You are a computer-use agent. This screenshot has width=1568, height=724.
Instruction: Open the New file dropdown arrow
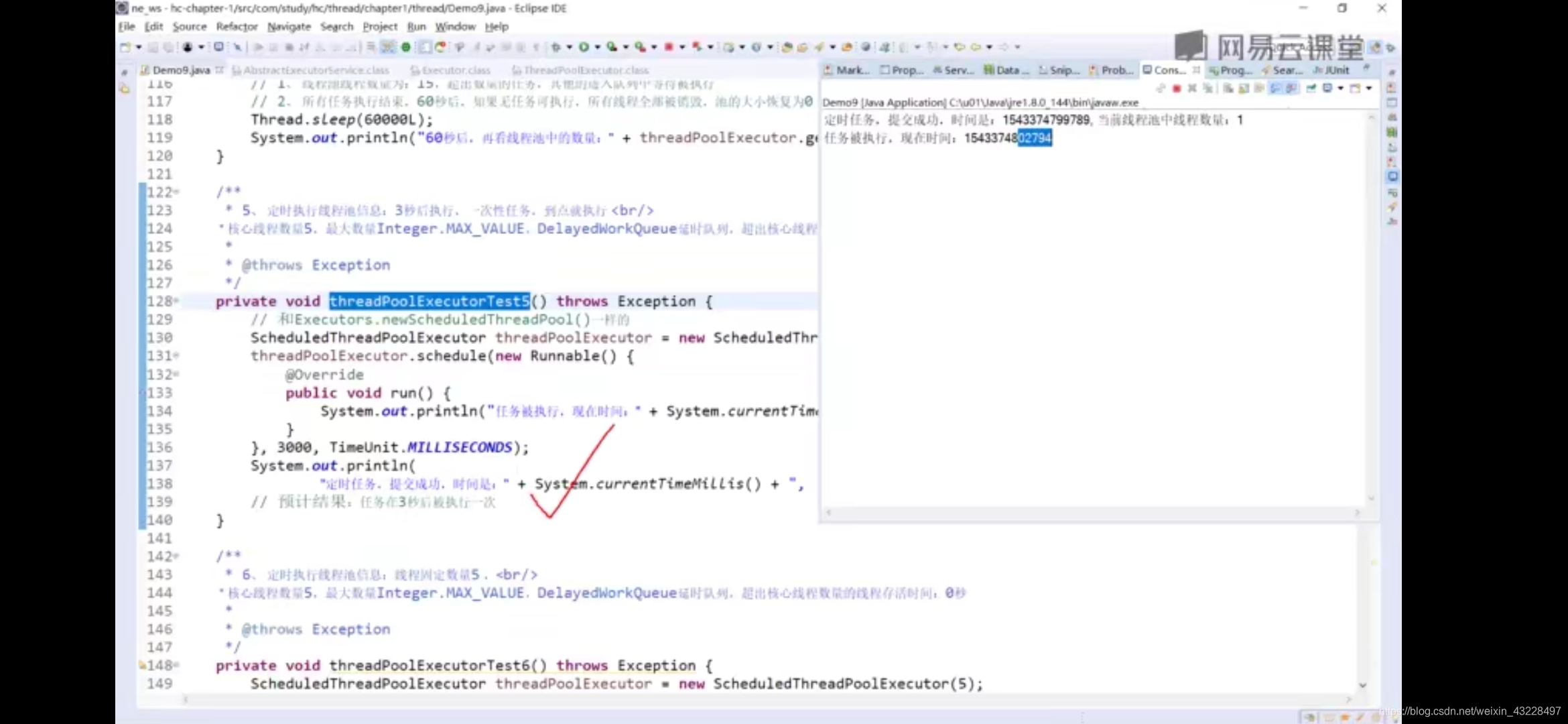pyautogui.click(x=139, y=47)
